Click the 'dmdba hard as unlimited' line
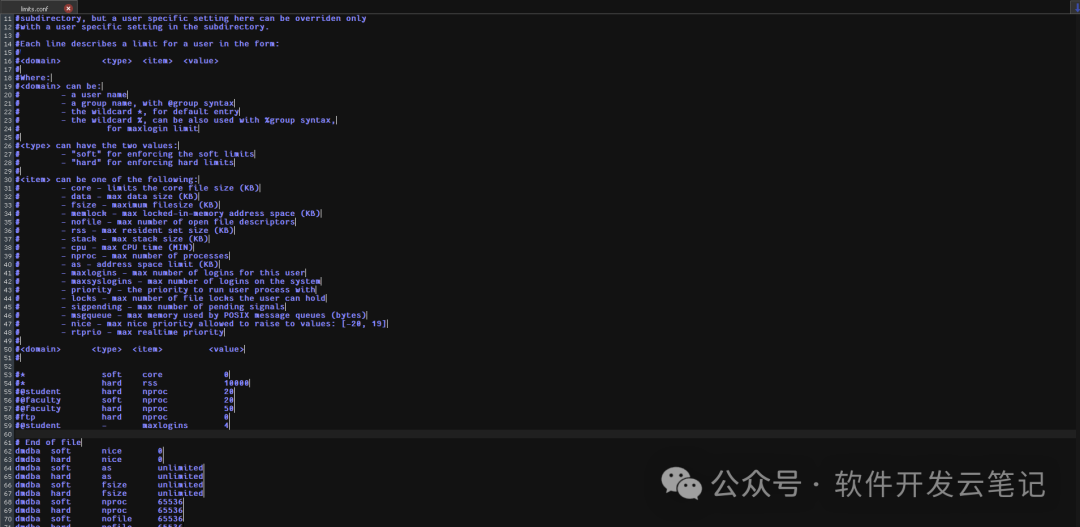1080x527 pixels. point(110,476)
